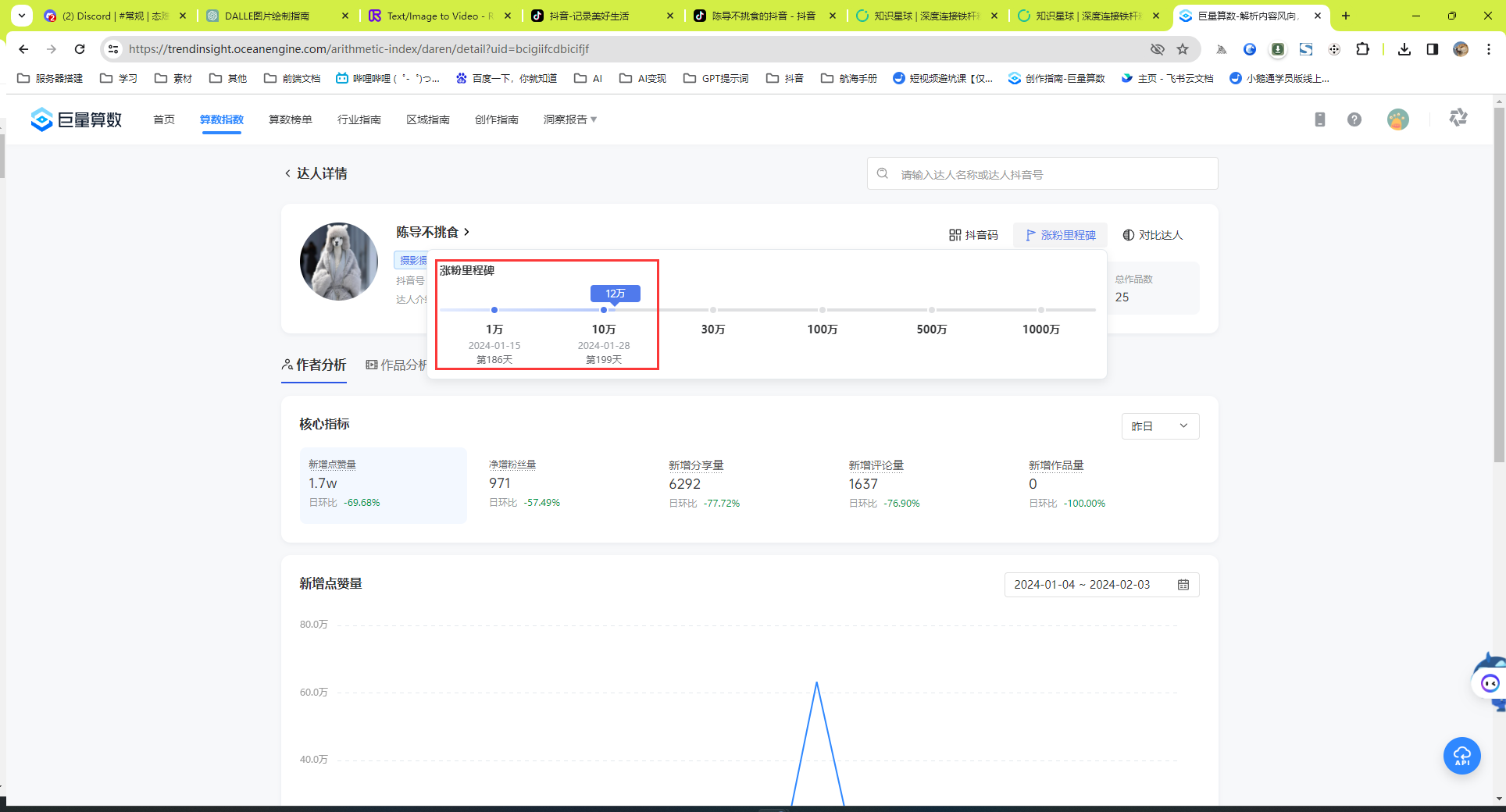1506x812 pixels.
Task: Open browser downloads icon
Action: pos(1404,49)
